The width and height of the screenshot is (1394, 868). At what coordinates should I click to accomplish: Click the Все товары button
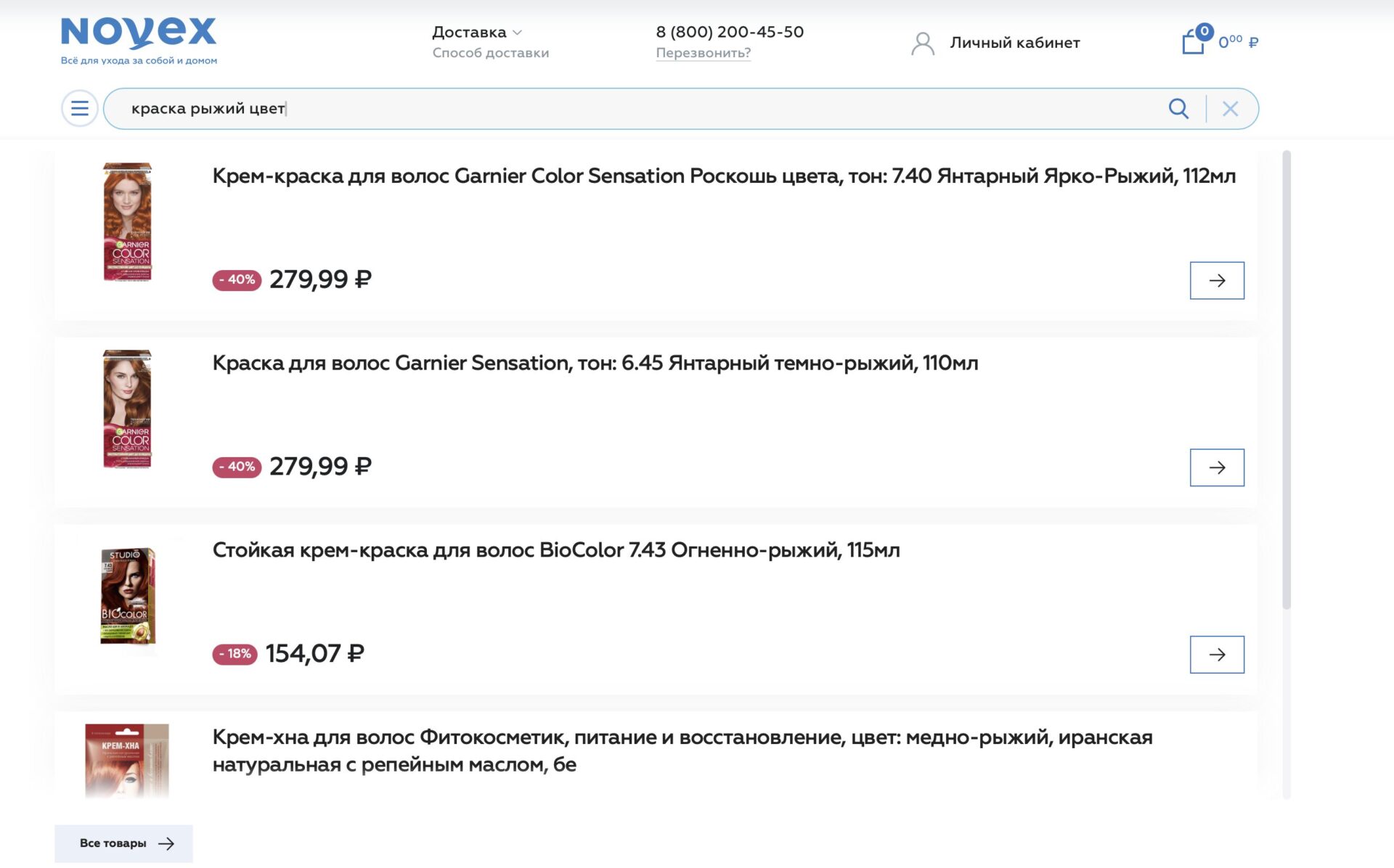click(x=124, y=843)
